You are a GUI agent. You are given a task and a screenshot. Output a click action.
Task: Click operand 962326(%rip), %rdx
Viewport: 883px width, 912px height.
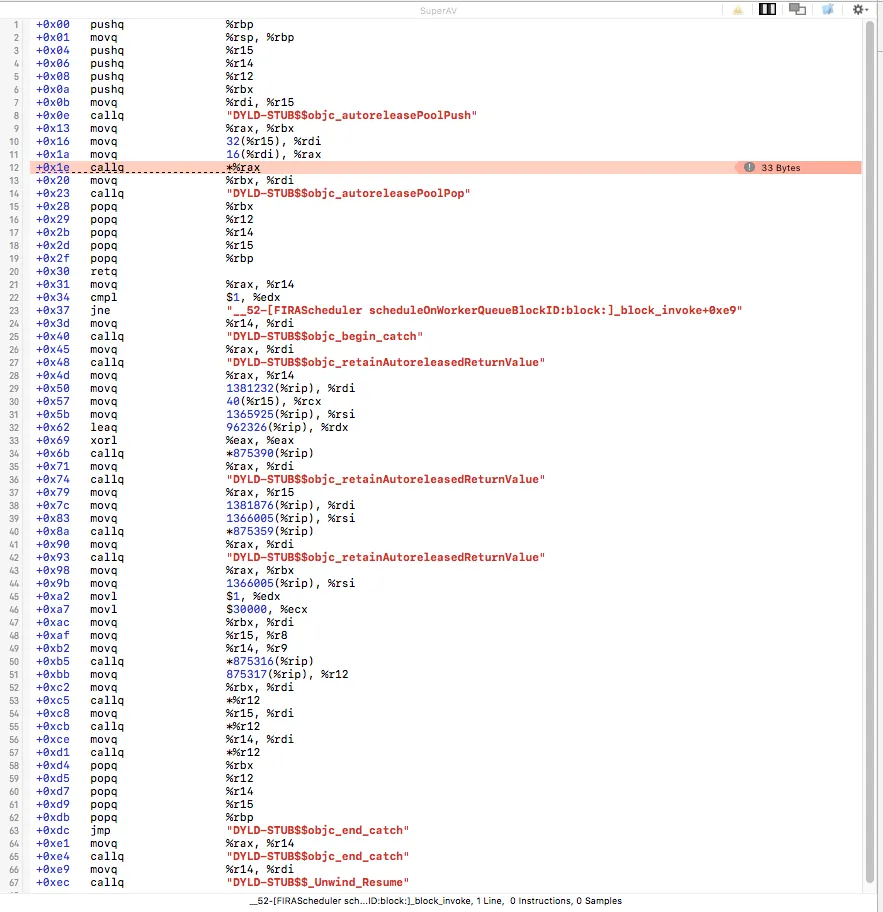[287, 428]
